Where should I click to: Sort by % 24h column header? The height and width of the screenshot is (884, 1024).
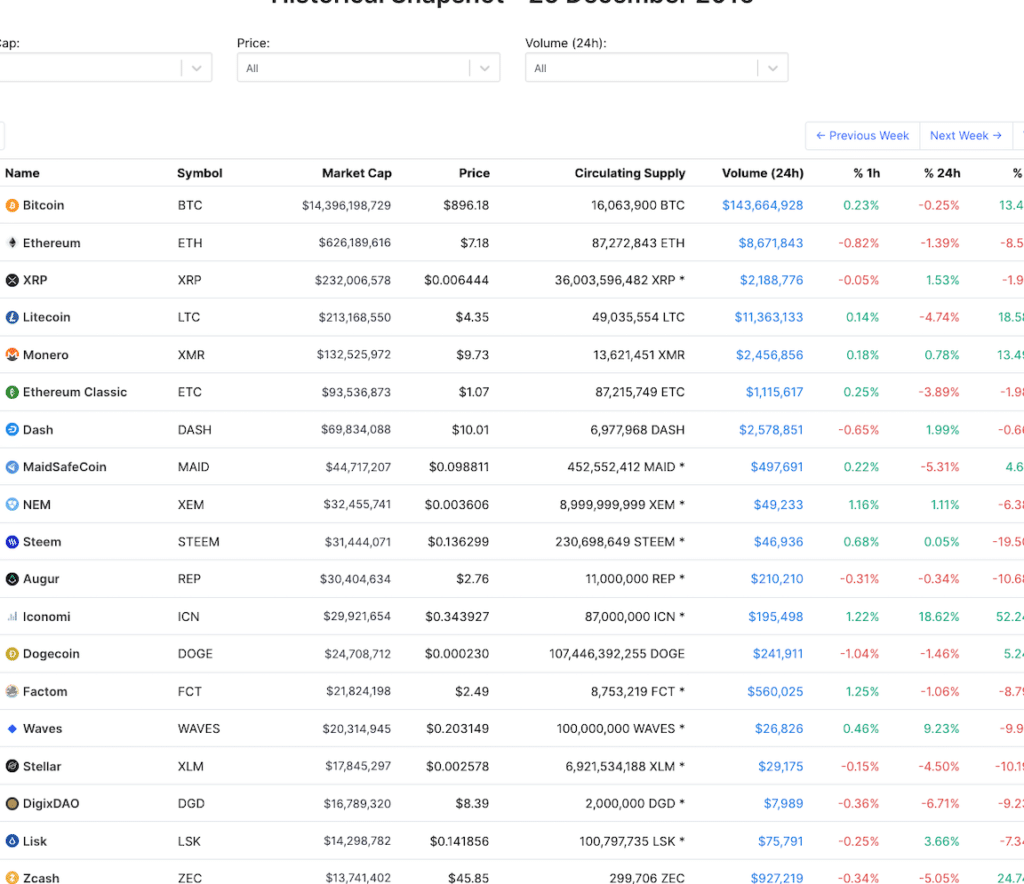(x=942, y=173)
